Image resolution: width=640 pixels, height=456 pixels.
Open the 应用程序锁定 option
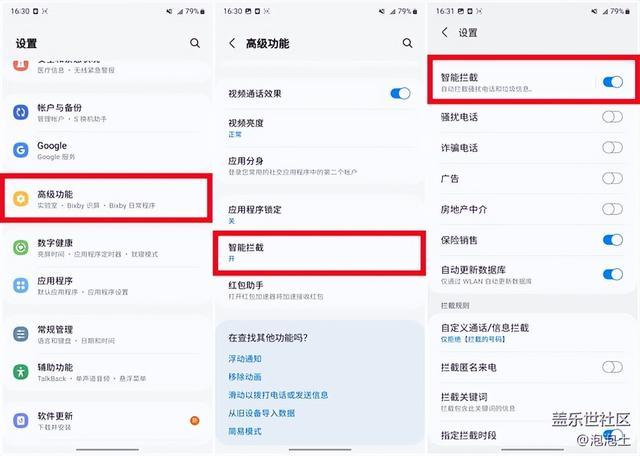pos(320,214)
